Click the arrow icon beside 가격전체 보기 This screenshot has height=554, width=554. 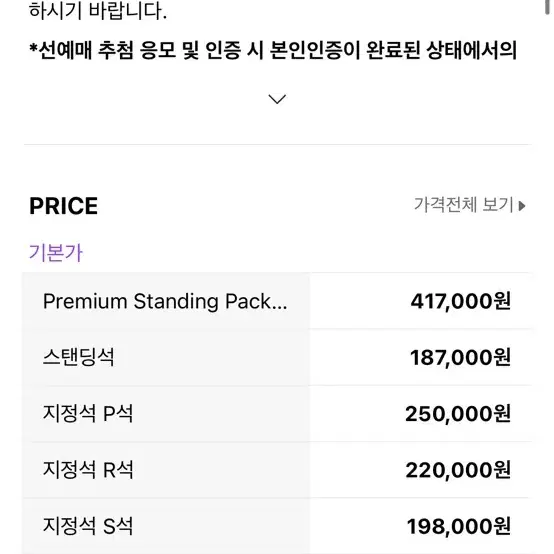(522, 206)
